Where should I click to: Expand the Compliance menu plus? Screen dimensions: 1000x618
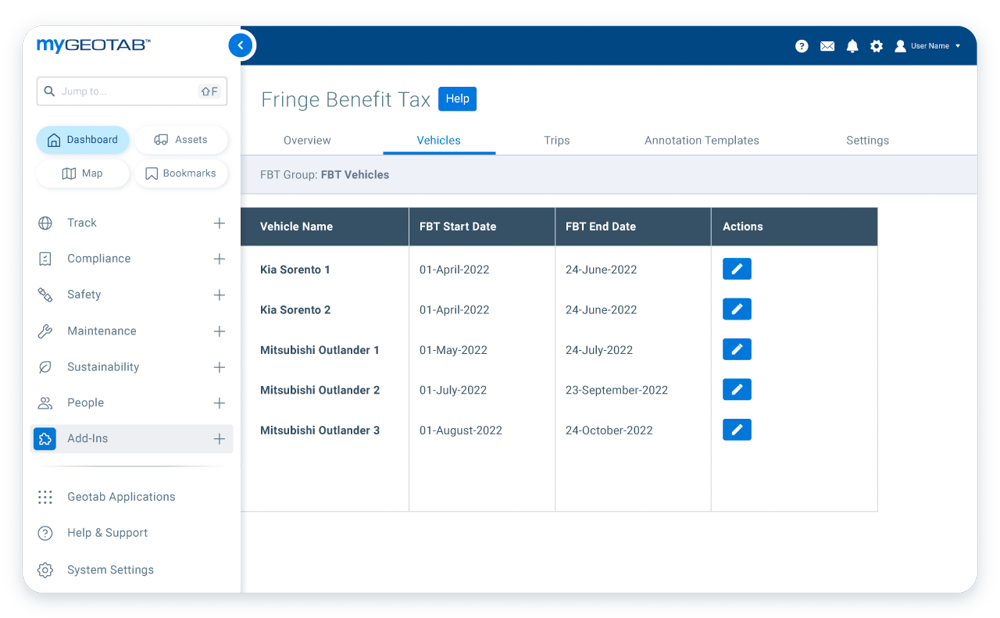[x=219, y=258]
